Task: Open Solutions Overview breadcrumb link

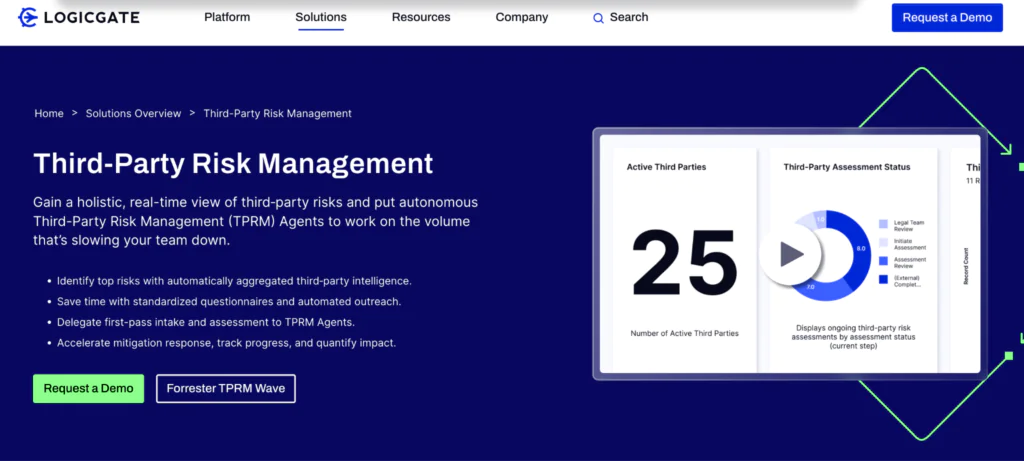Action: tap(133, 114)
